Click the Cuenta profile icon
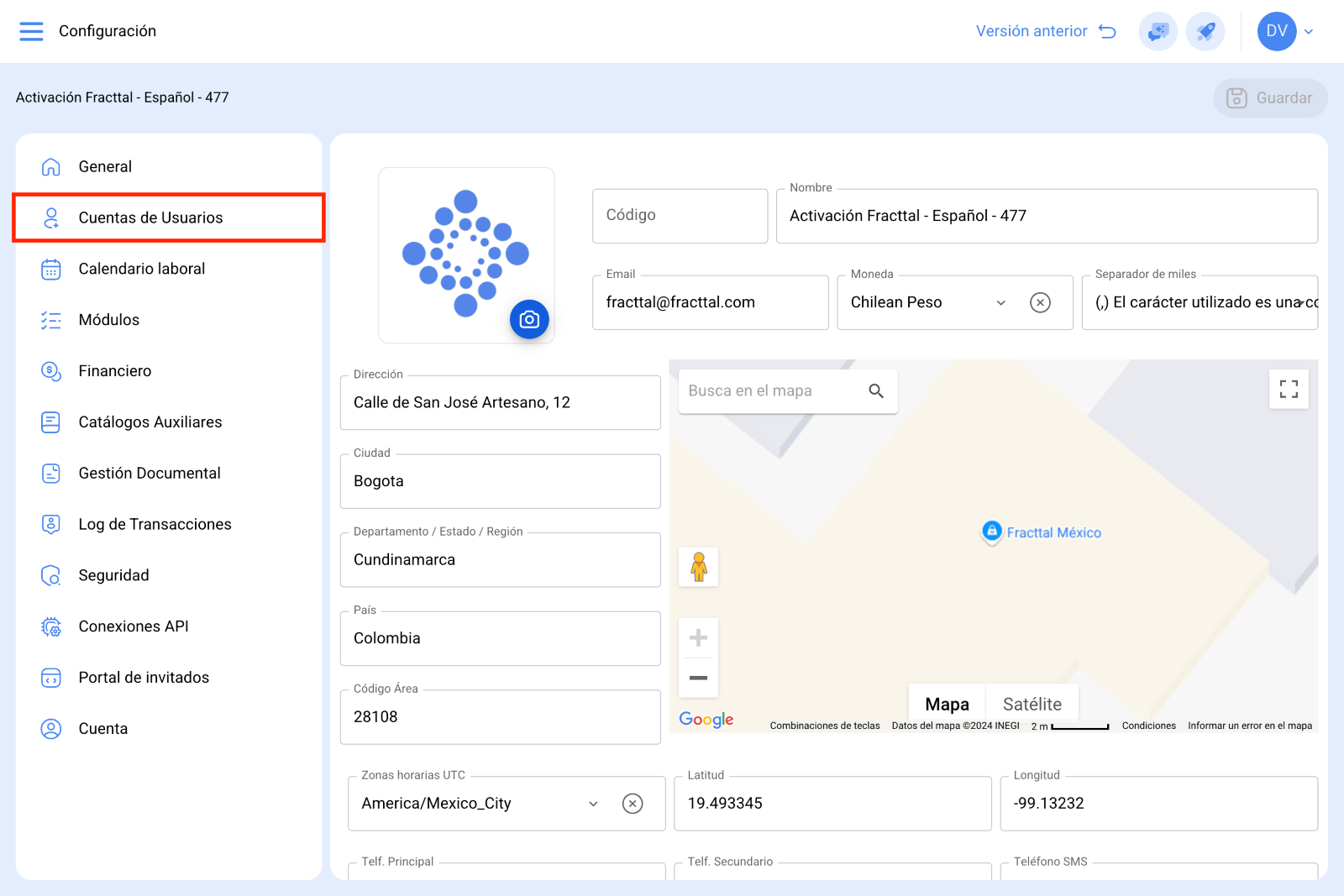Image resolution: width=1344 pixels, height=896 pixels. pos(51,729)
